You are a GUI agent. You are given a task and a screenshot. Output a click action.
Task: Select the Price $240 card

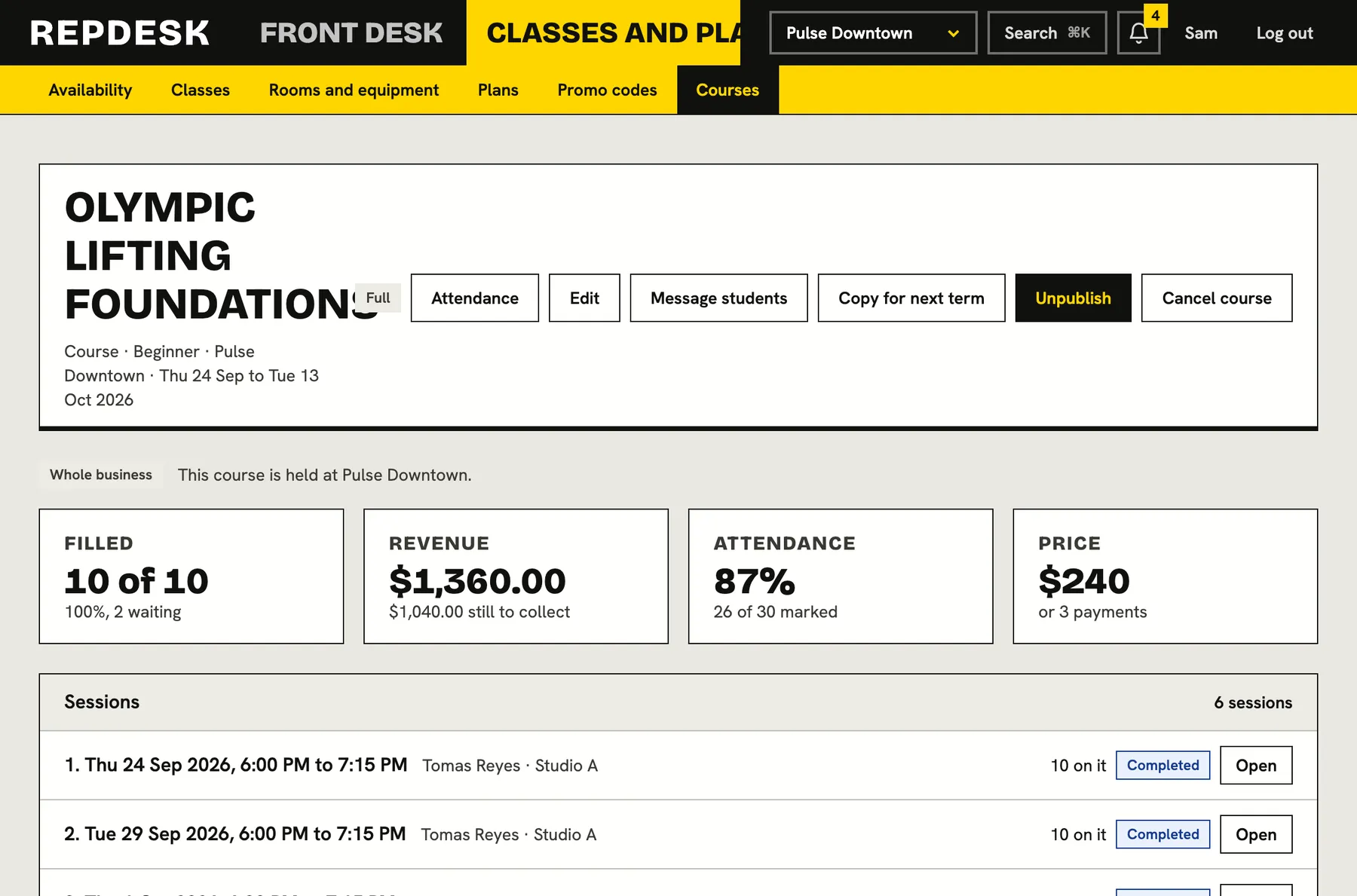click(x=1166, y=576)
